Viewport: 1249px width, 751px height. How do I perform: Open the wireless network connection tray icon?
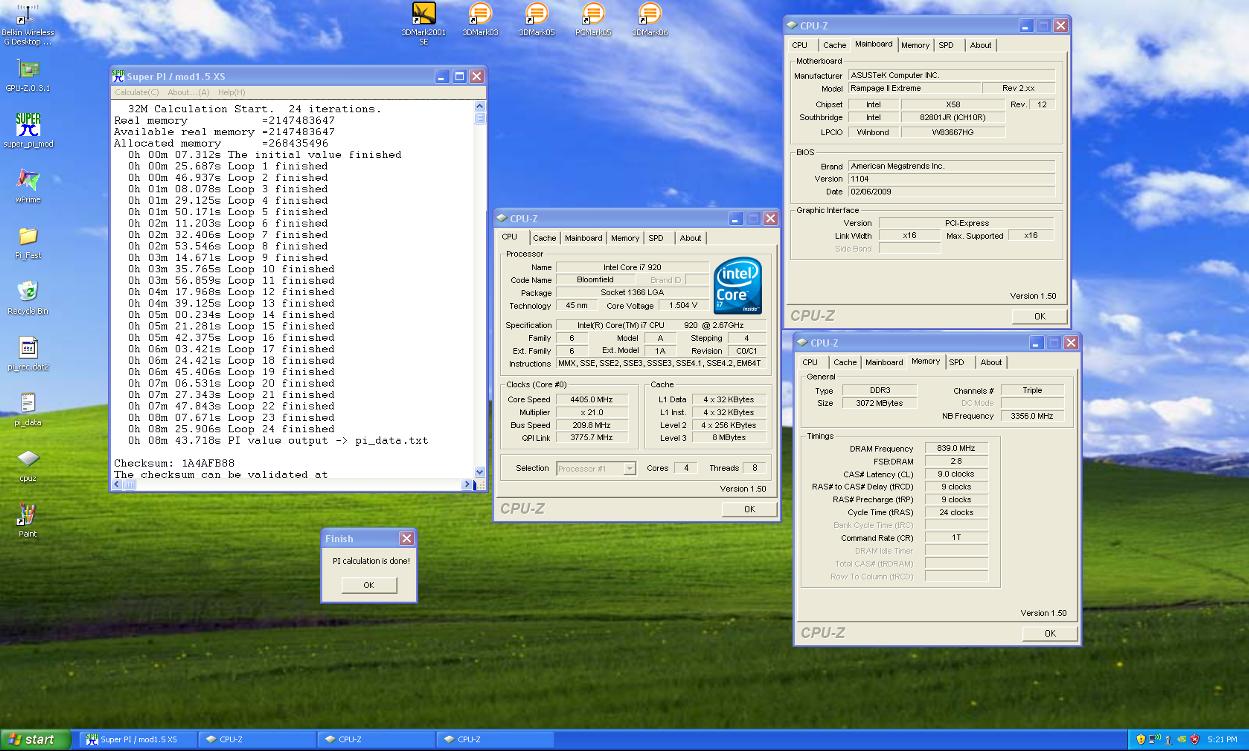pos(1155,740)
